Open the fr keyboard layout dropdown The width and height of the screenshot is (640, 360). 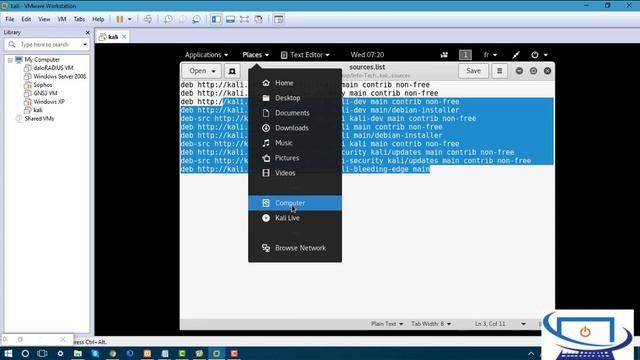pos(490,55)
